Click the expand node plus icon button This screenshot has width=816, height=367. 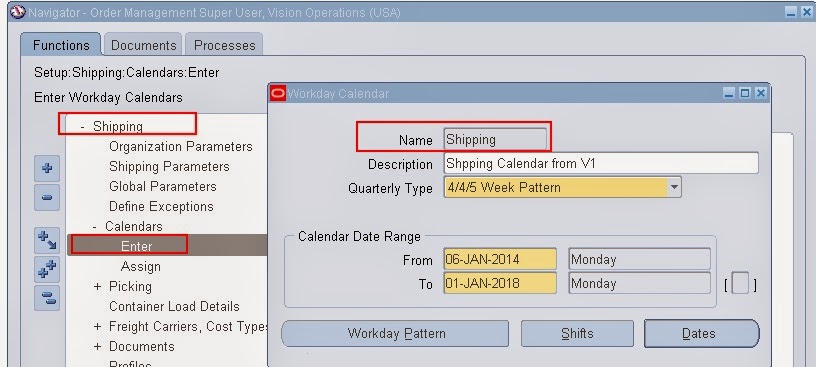47,168
